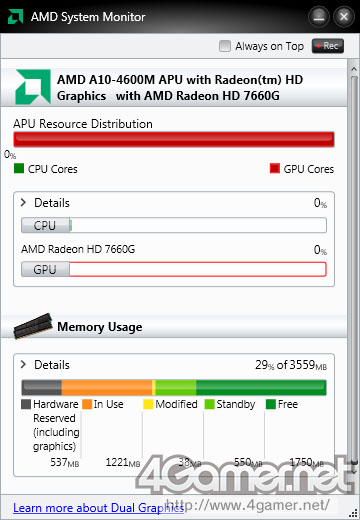Click the orange In Use legend square
Image resolution: width=360 pixels, height=520 pixels.
tap(87, 404)
